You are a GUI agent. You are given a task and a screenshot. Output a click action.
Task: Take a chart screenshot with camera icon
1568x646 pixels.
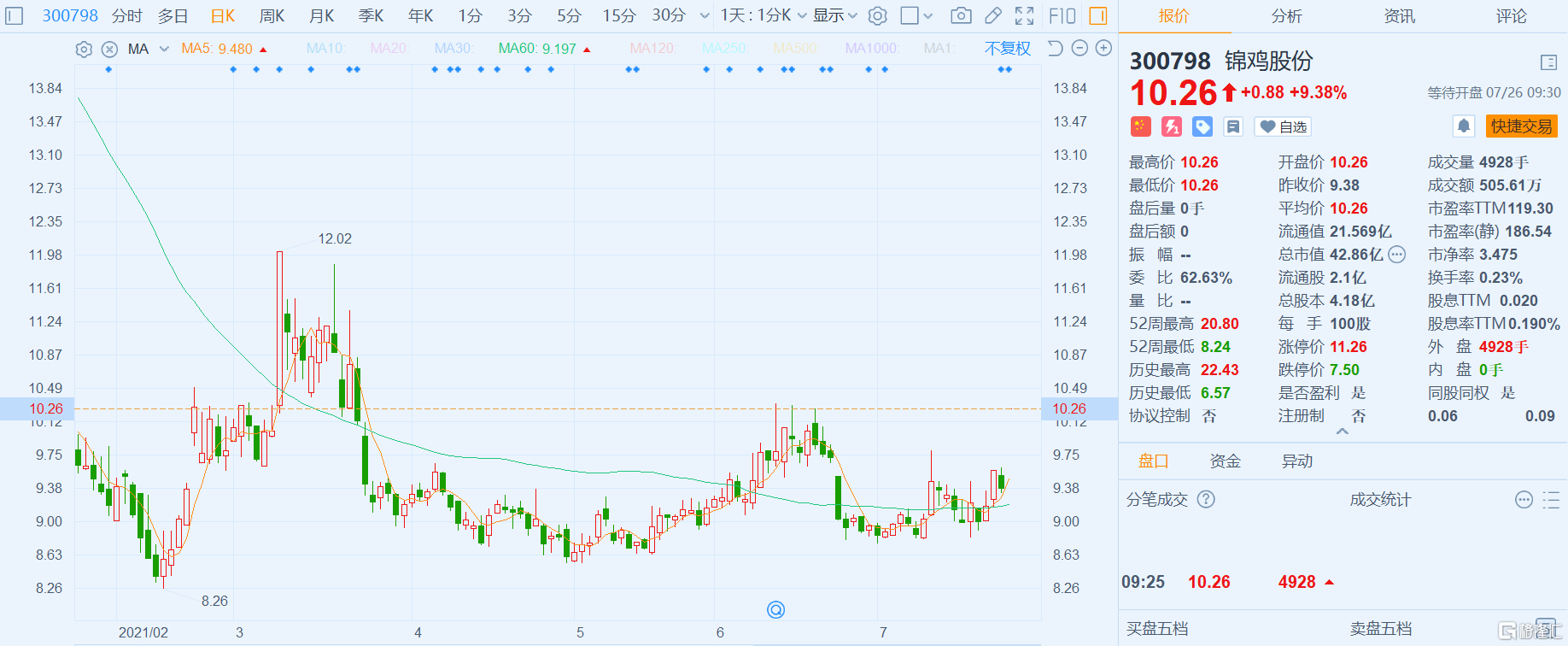click(x=961, y=15)
